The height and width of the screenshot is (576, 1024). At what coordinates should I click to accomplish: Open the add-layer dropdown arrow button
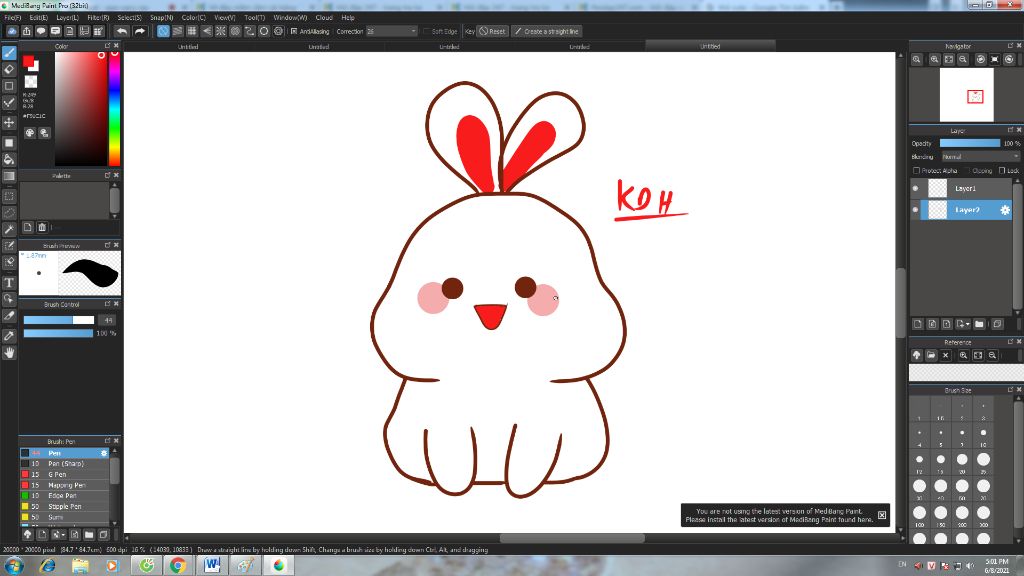[x=963, y=324]
